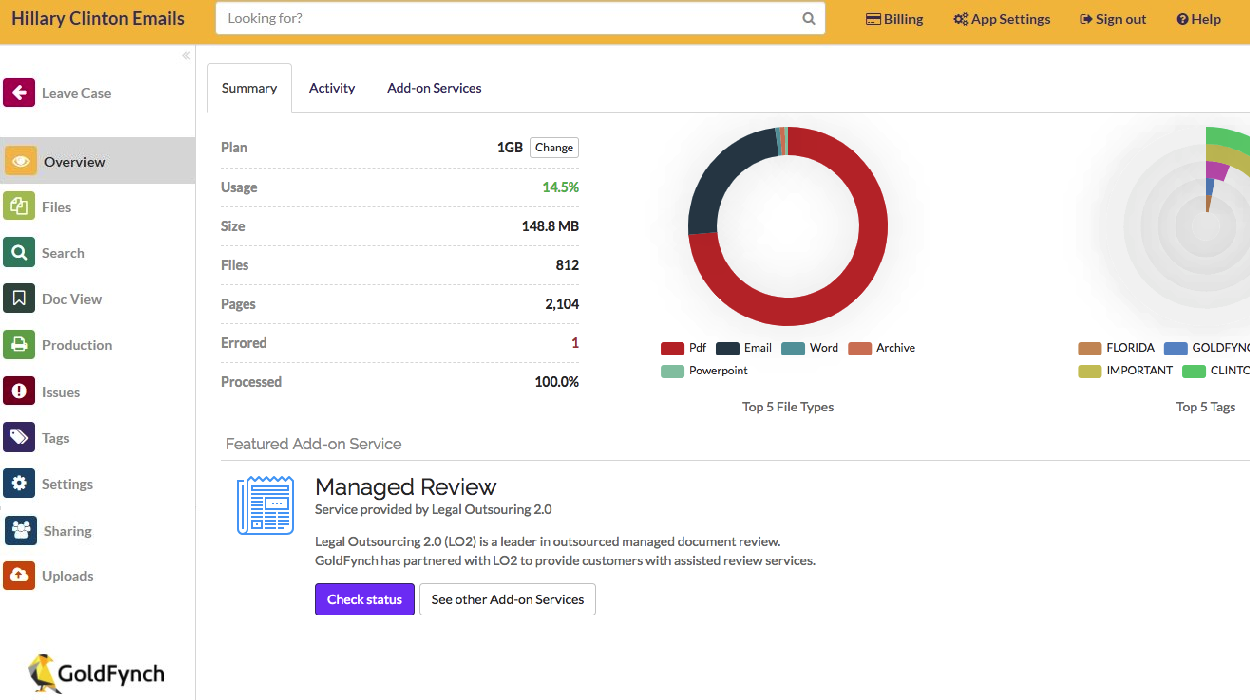Open the Add-on Services tab

[434, 88]
